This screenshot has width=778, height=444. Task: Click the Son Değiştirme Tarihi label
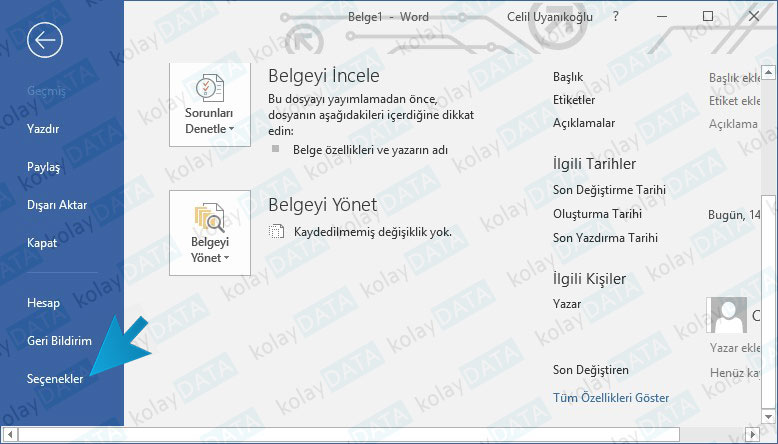click(609, 190)
